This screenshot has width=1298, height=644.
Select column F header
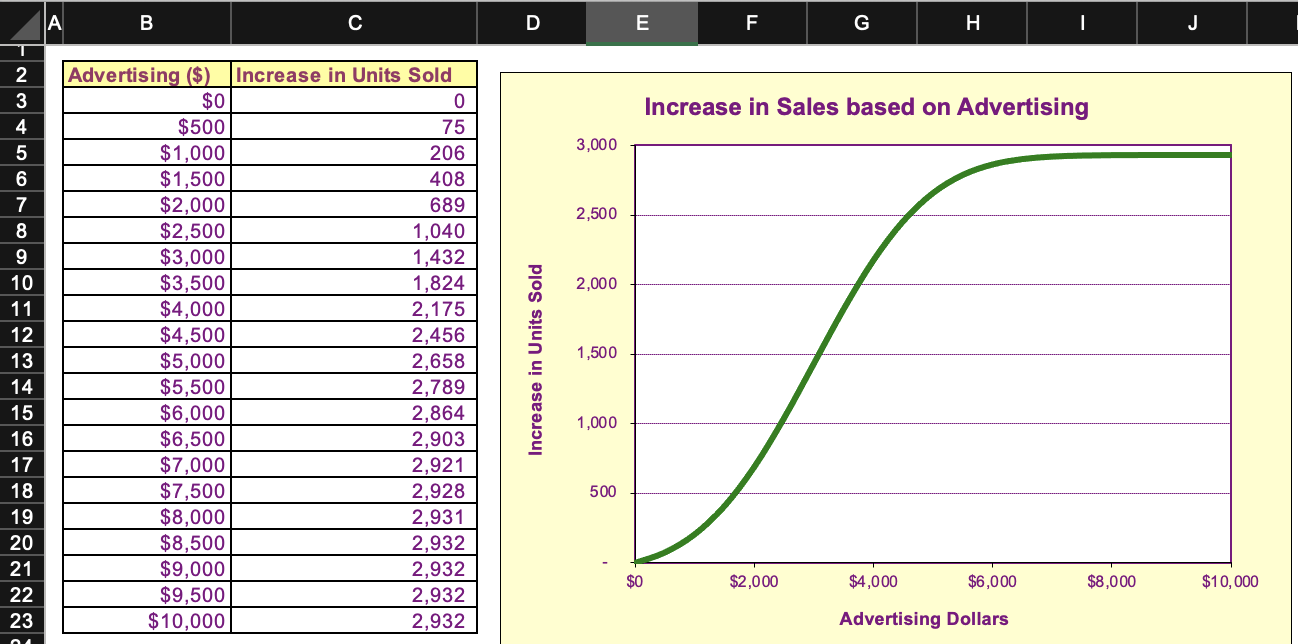coord(752,23)
